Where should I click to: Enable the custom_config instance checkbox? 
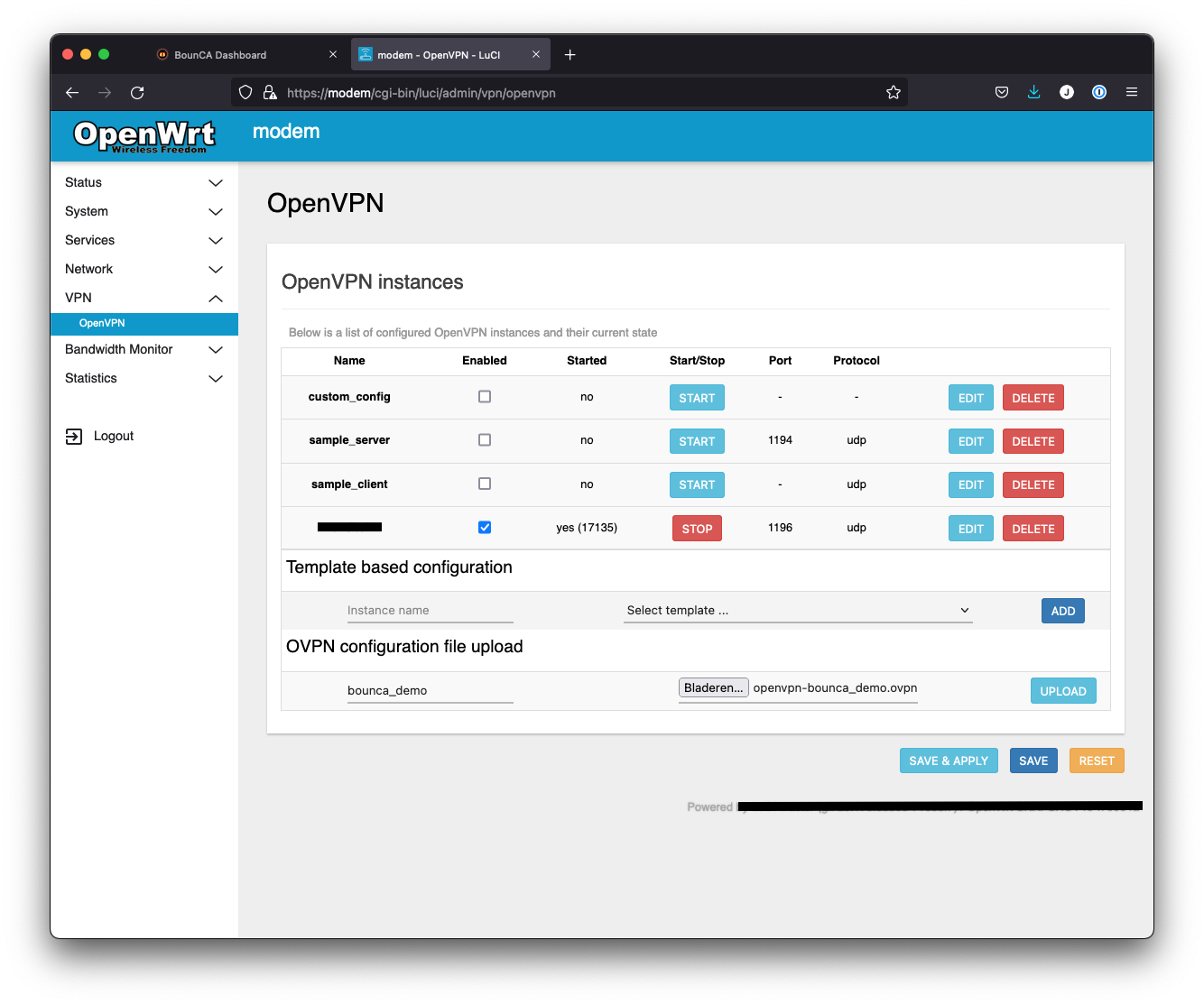pos(485,396)
